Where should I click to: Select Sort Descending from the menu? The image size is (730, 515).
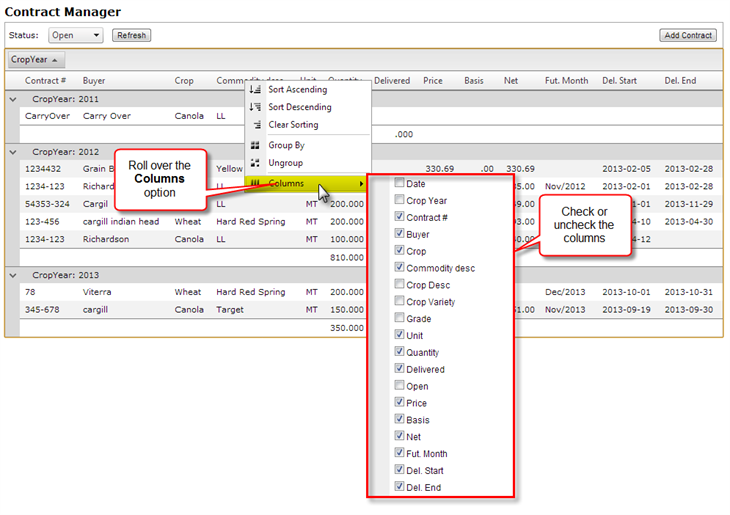[x=299, y=107]
